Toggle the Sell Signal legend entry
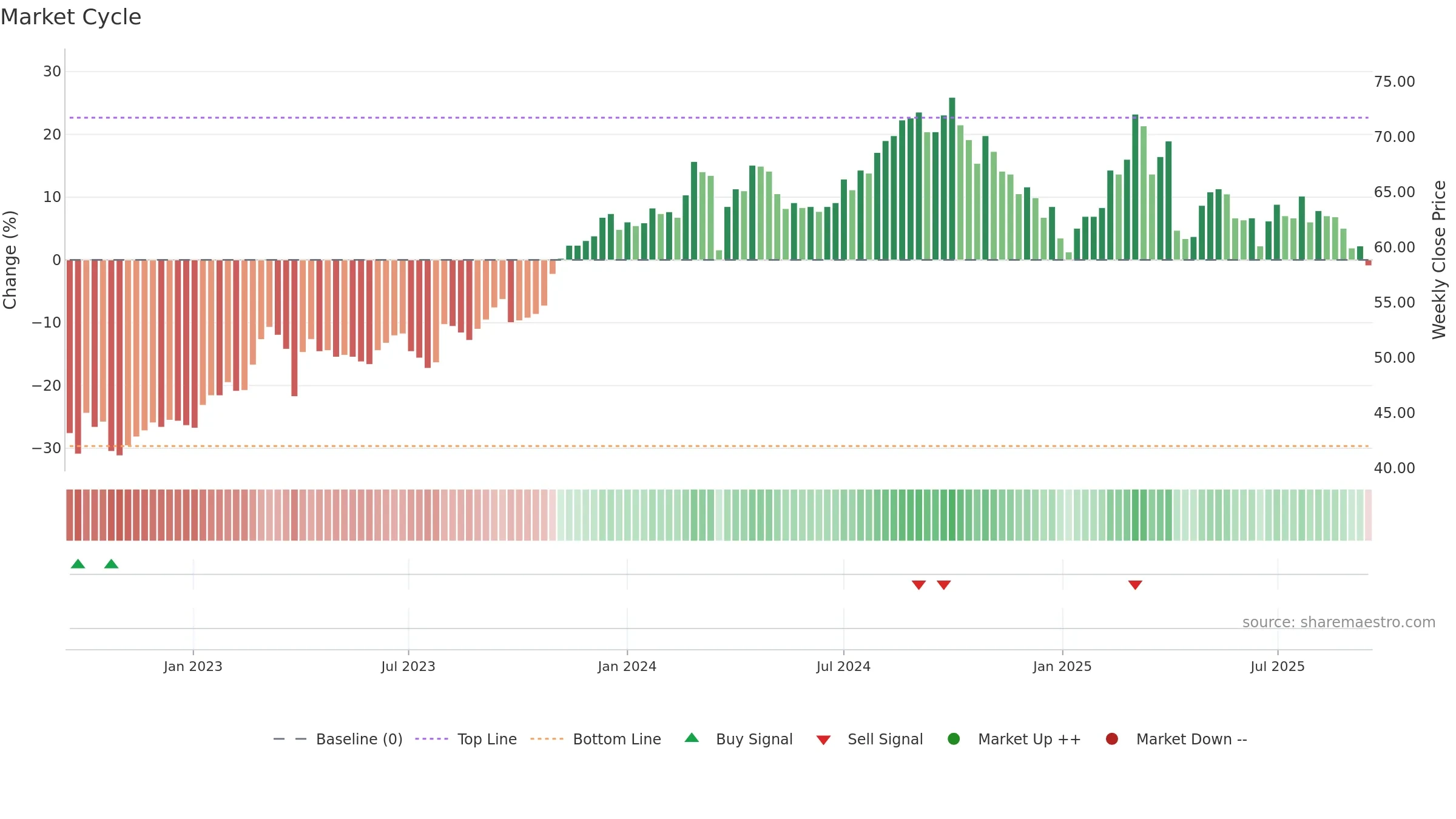1456x819 pixels. pos(869,739)
